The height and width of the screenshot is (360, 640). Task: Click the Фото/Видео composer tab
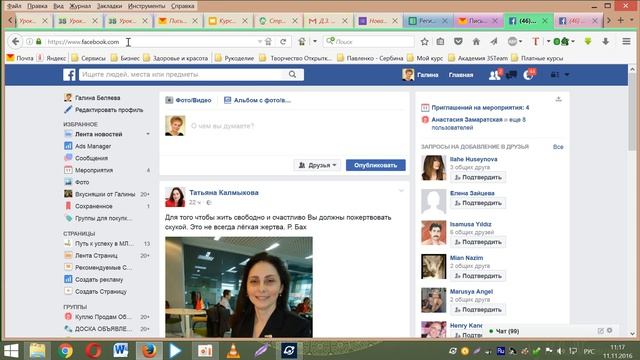tap(188, 100)
